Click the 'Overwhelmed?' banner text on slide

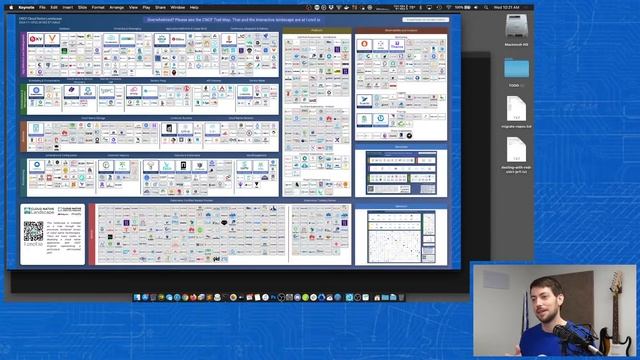233,20
